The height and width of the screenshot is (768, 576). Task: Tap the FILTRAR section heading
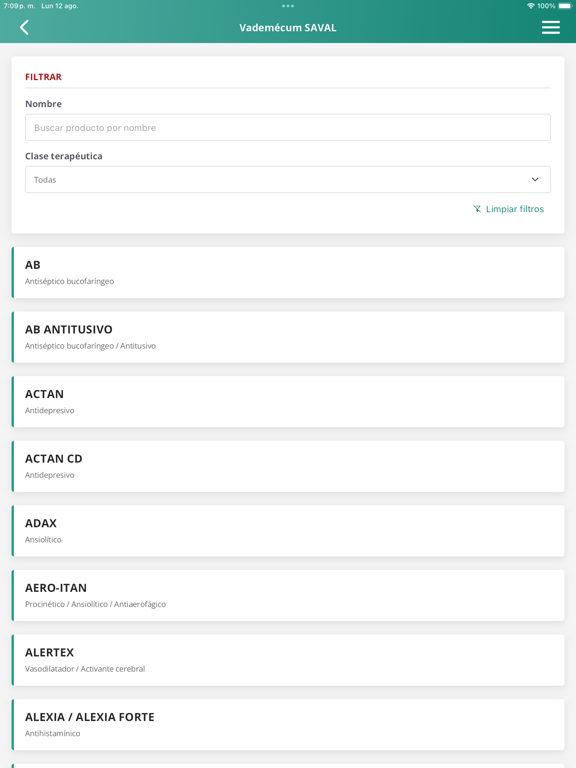point(44,77)
